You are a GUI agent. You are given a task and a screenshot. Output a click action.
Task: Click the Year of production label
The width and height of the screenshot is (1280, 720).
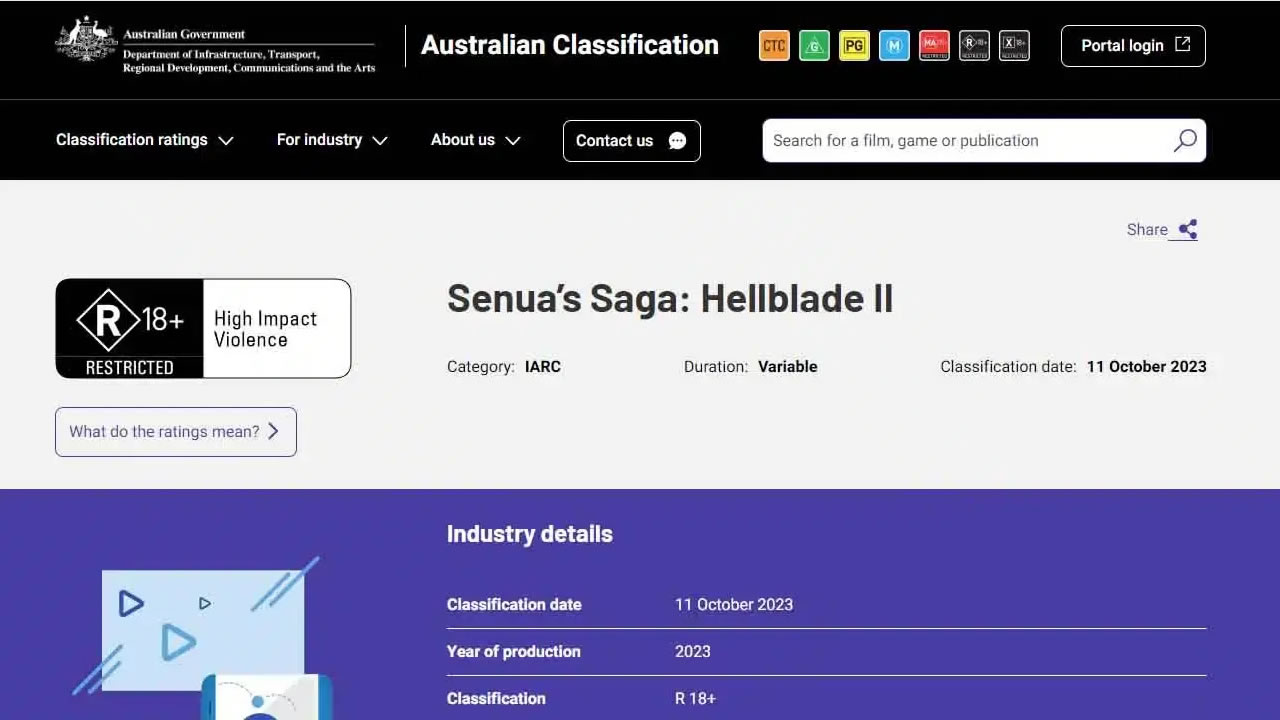pyautogui.click(x=514, y=651)
